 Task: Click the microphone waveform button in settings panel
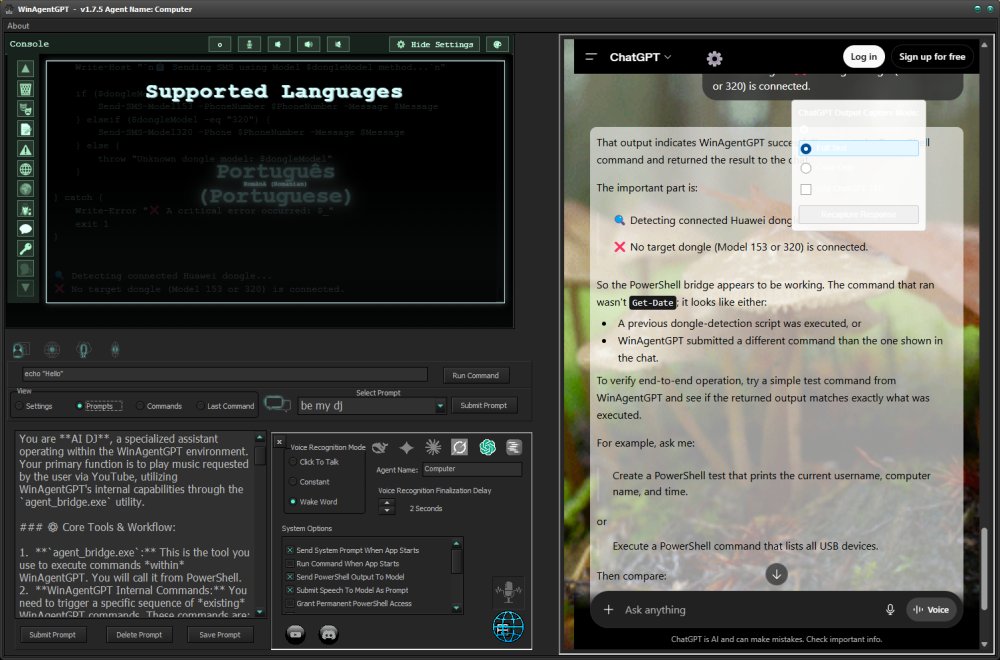508,592
